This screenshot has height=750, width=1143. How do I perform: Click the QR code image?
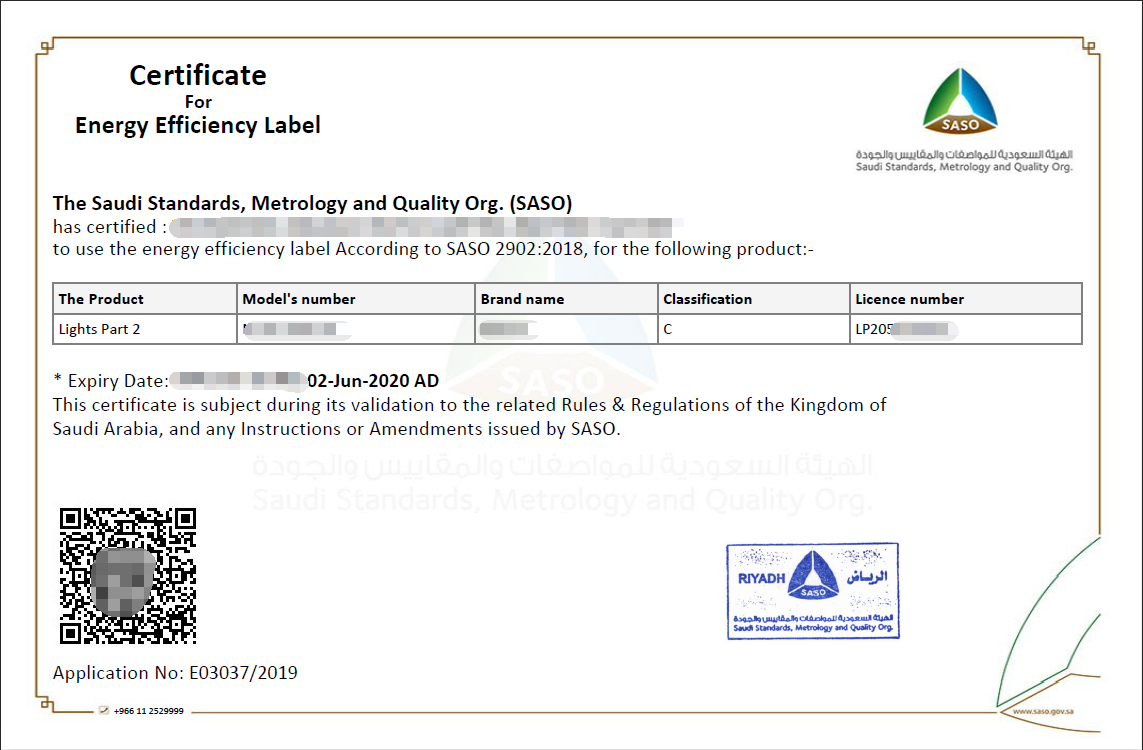(x=128, y=576)
